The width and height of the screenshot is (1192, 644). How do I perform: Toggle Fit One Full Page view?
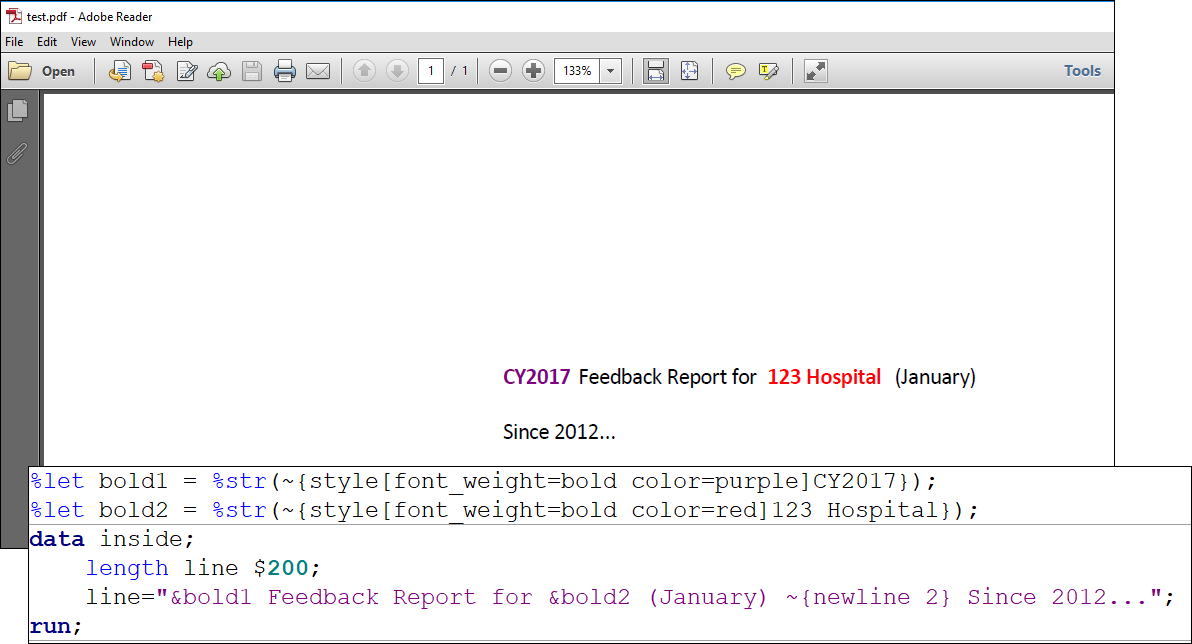click(690, 71)
